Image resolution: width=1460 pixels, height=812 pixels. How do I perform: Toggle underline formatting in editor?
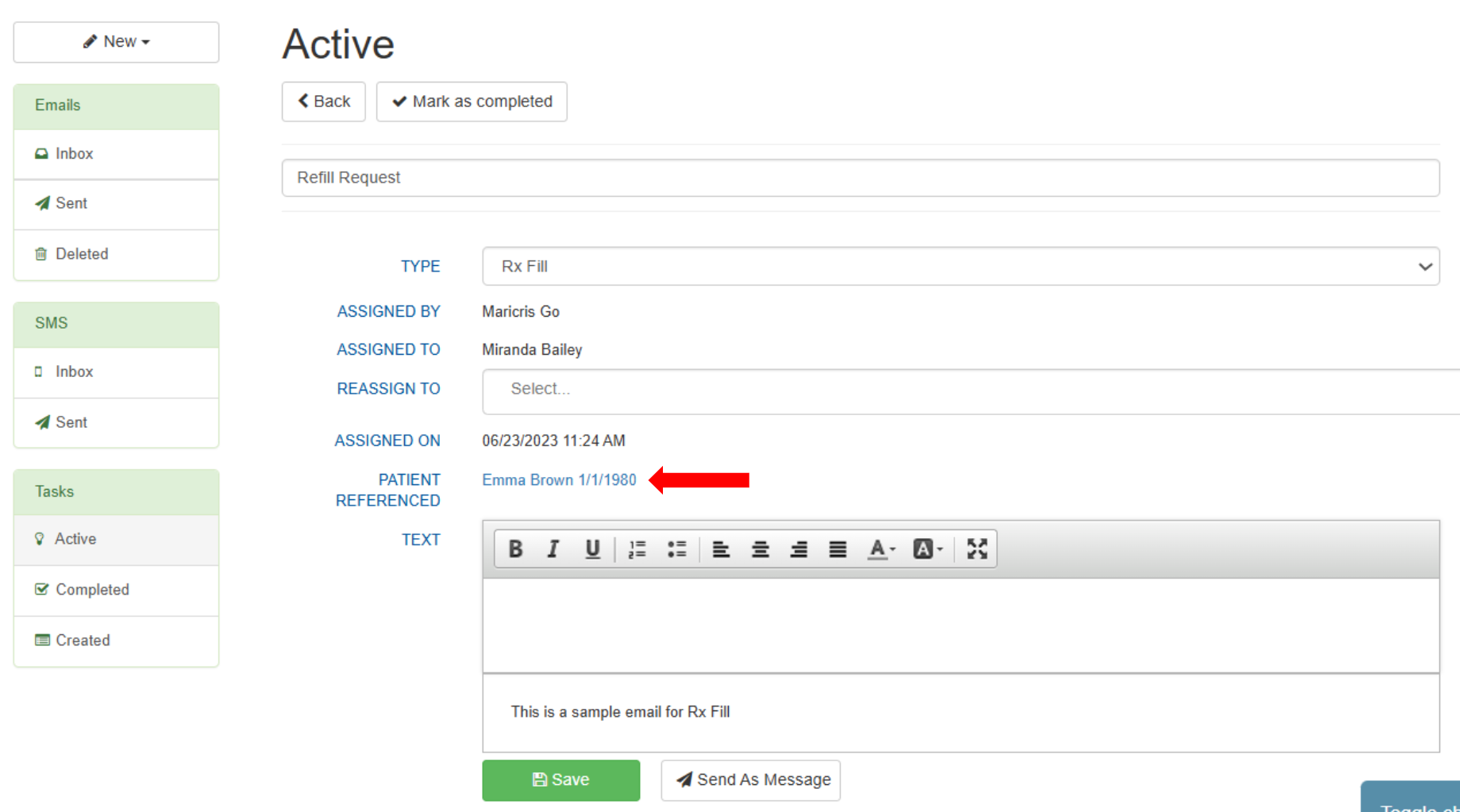592,548
